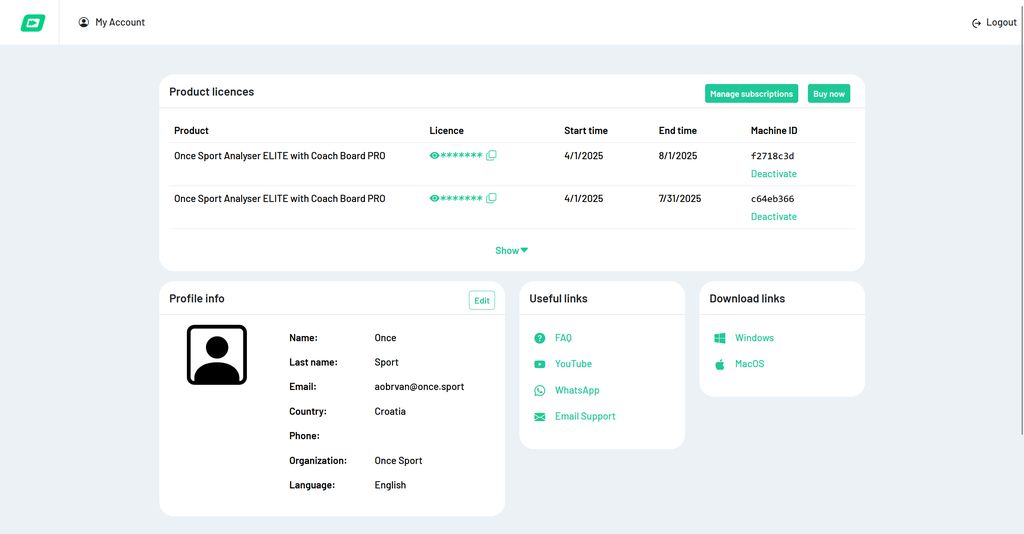Expand the licence list with Show
The image size is (1024, 534).
[511, 251]
